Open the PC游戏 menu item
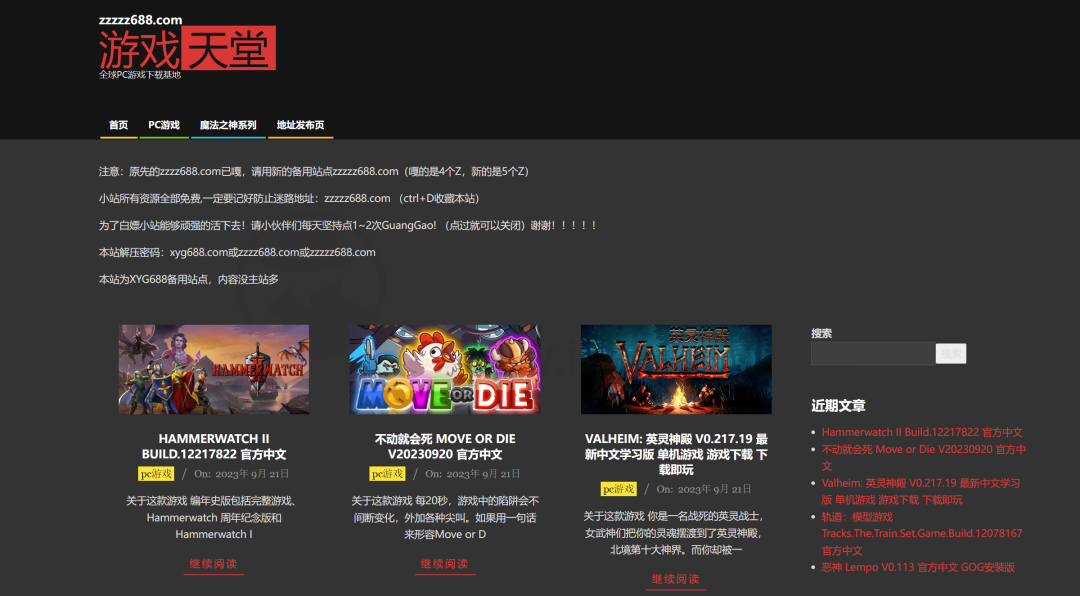The height and width of the screenshot is (596, 1080). coord(164,125)
